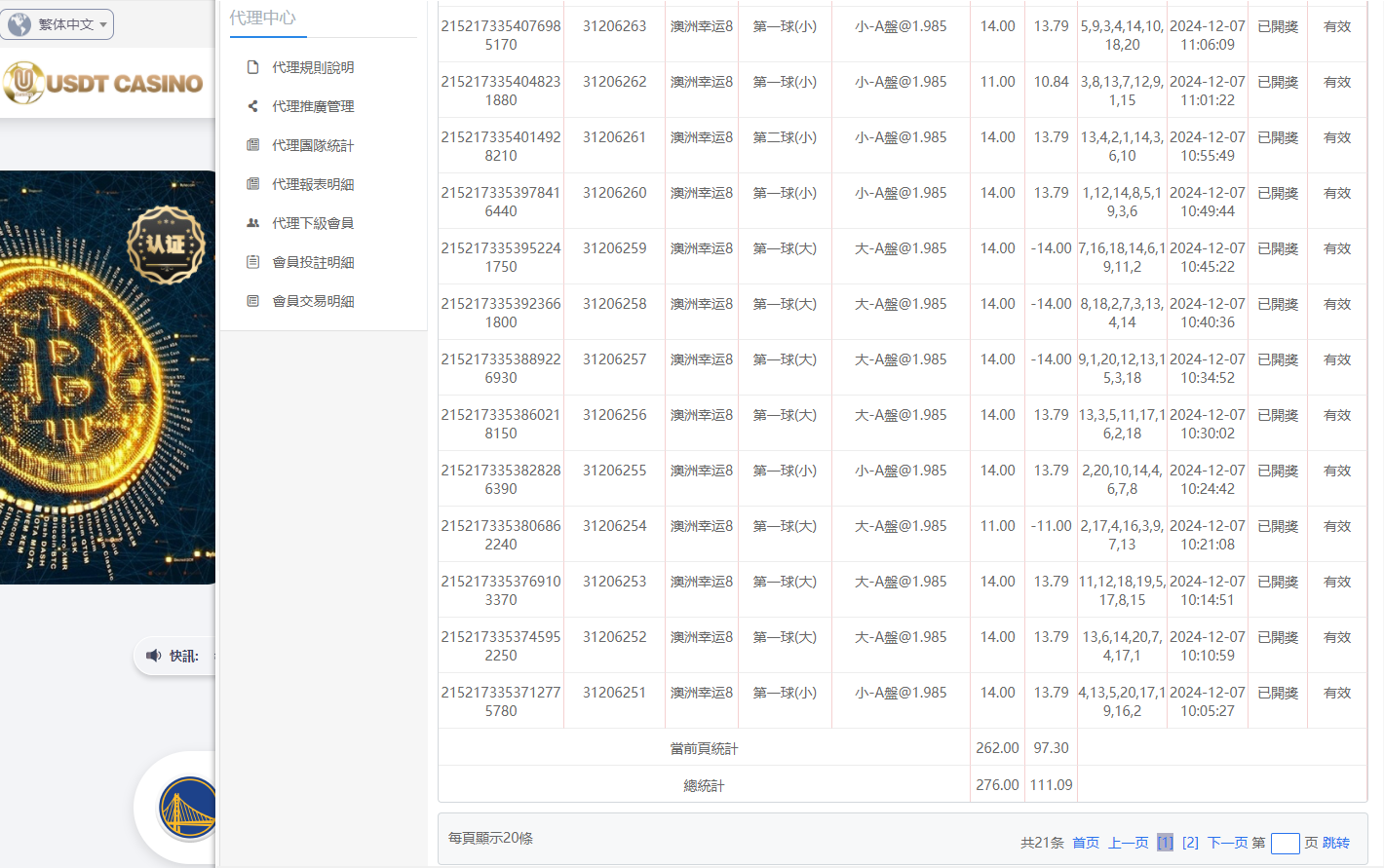This screenshot has width=1384, height=868.
Task: Click the 认证 certified bitcoin banner image
Action: point(107,378)
